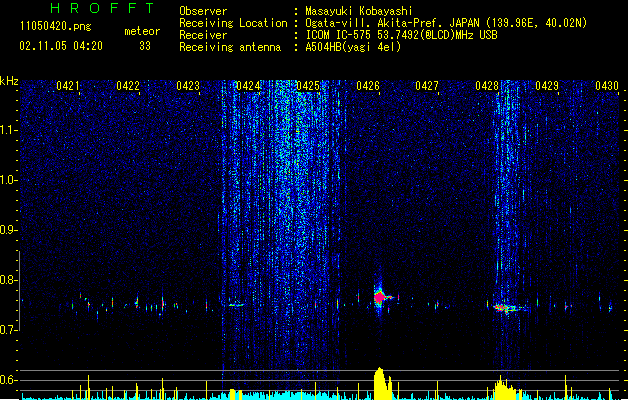This screenshot has width=629, height=400.
Task: Click the Observer label
Action: point(203,11)
